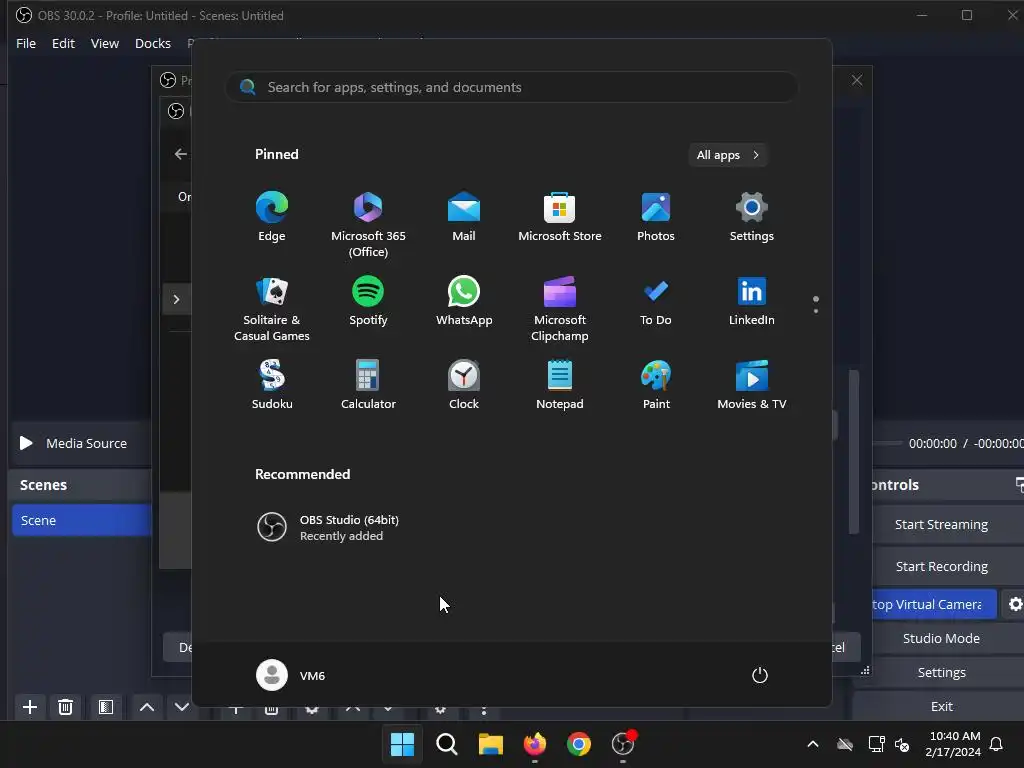1024x768 pixels.
Task: Open LinkedIn pinned app
Action: [x=752, y=300]
